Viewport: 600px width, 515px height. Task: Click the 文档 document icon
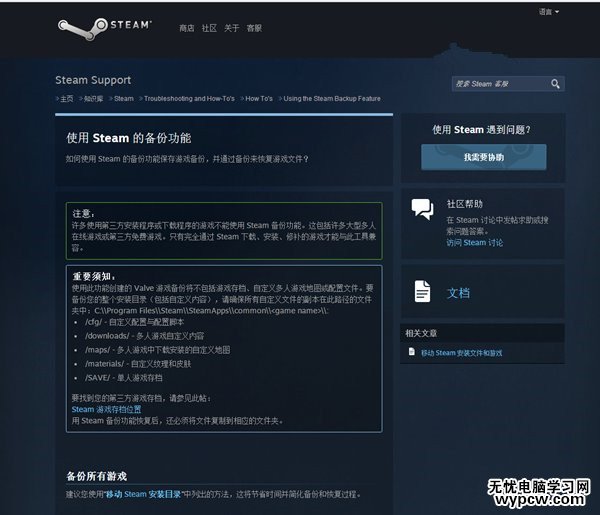422,292
